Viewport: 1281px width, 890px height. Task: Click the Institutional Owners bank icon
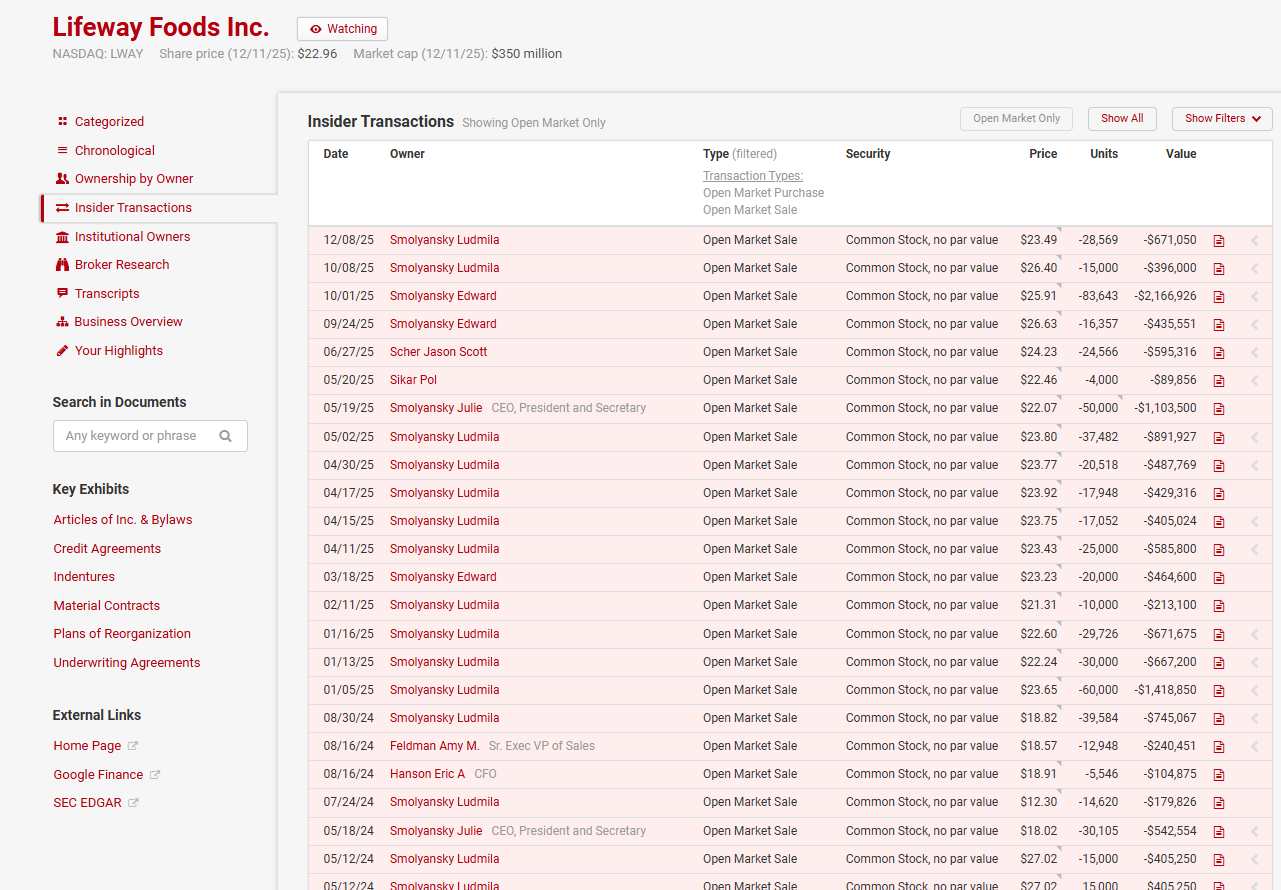coord(62,237)
